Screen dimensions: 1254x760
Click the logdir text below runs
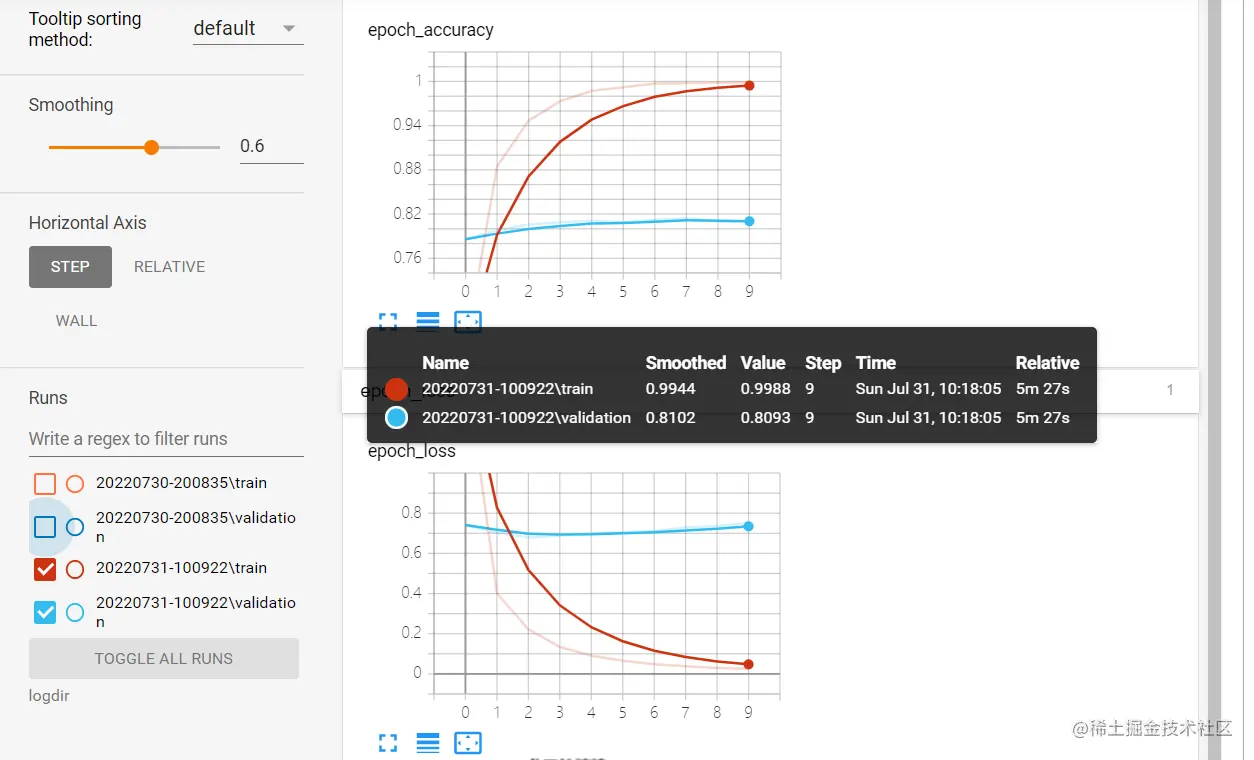click(49, 696)
